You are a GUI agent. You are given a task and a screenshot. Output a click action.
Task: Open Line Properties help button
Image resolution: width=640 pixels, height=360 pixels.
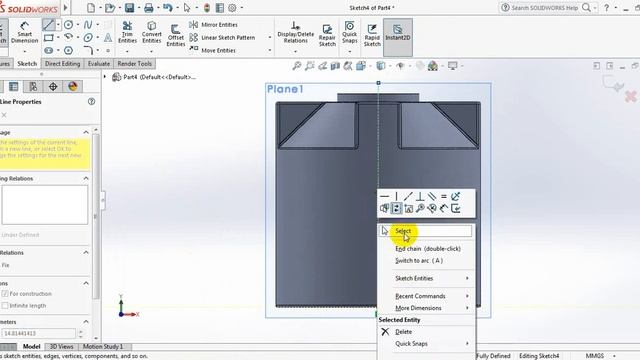point(91,102)
